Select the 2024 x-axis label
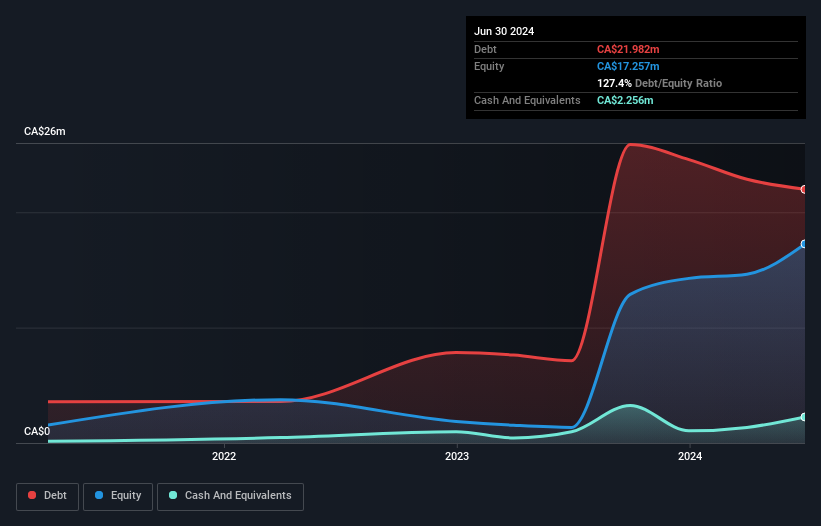 coord(690,456)
